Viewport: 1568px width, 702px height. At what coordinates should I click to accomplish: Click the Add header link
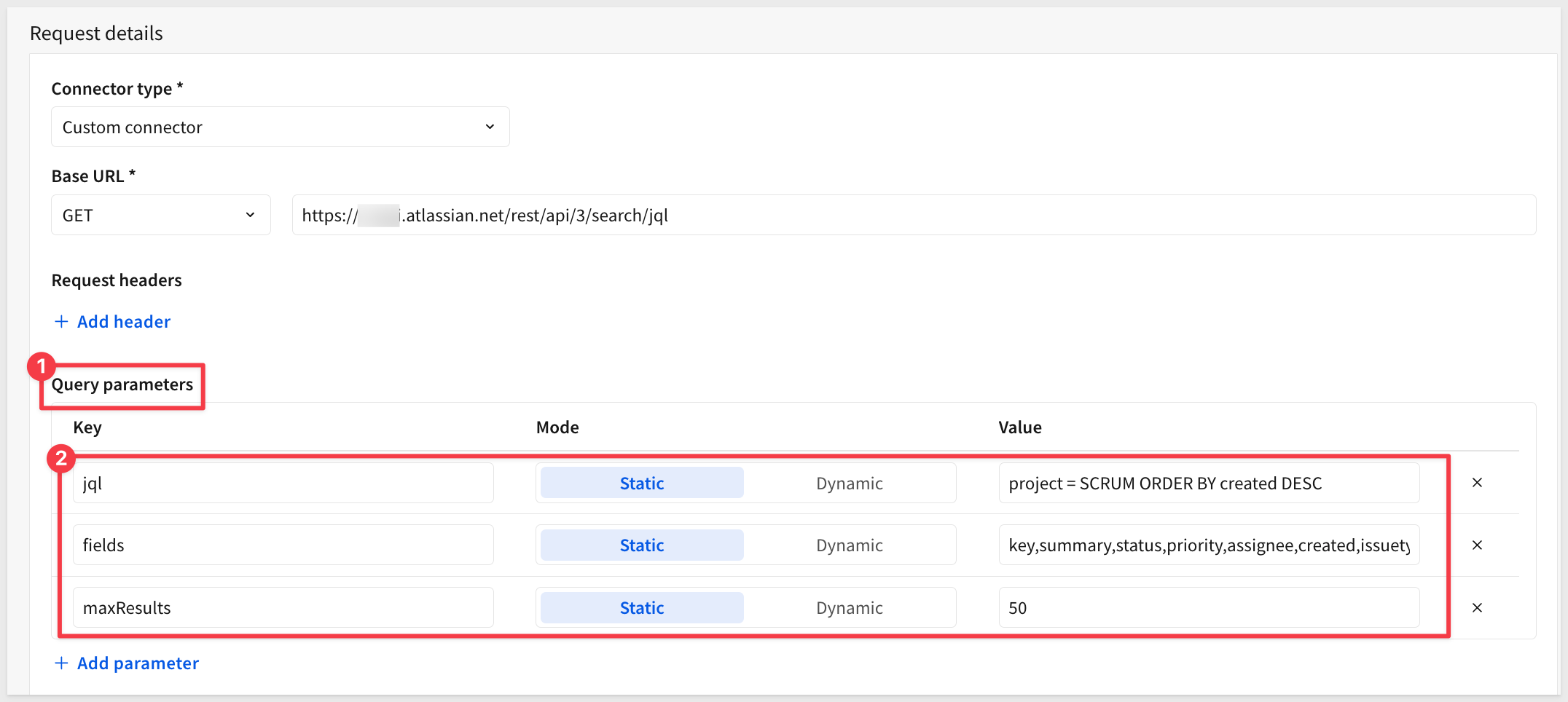pos(124,322)
